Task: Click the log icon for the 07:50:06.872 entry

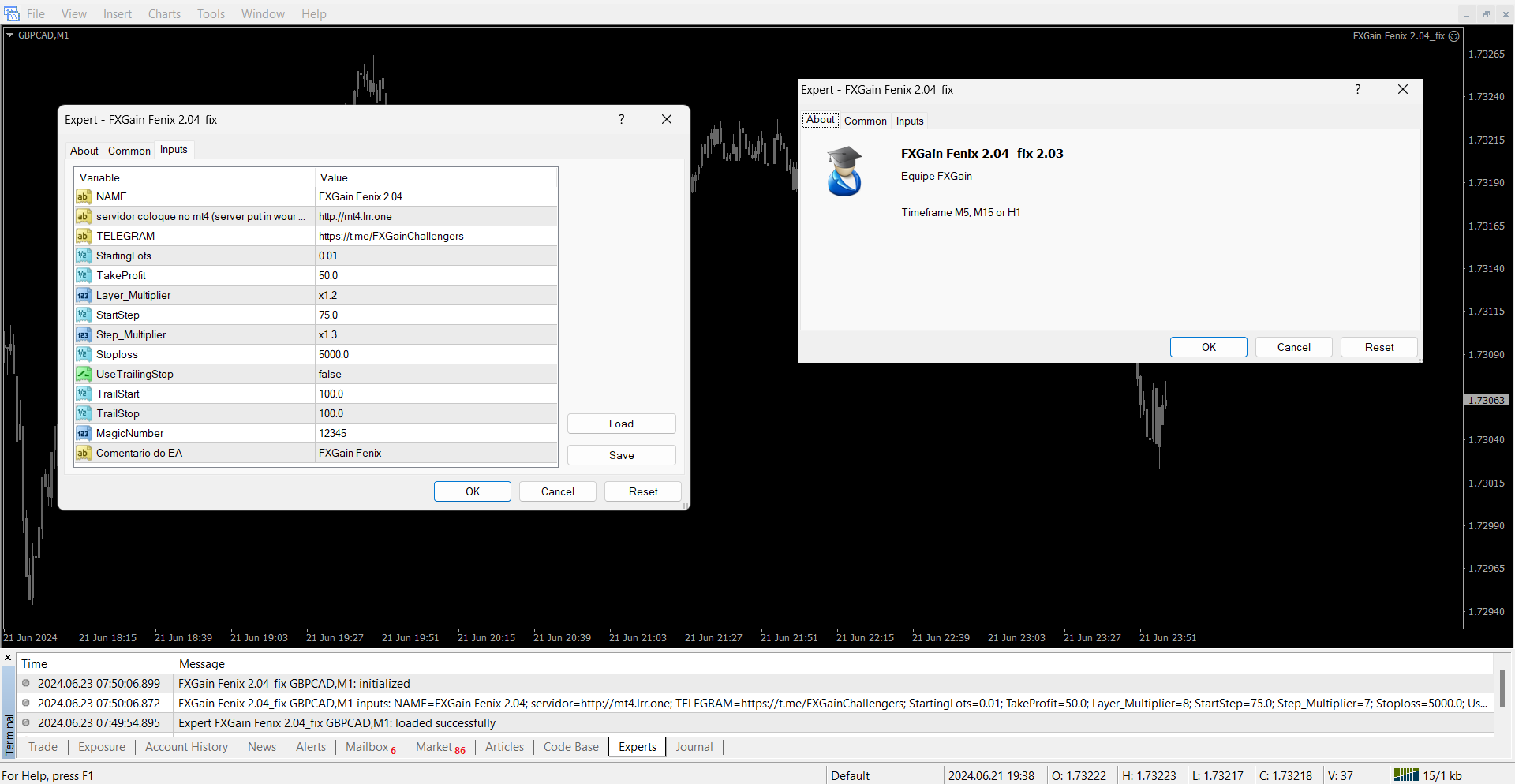Action: [26, 704]
